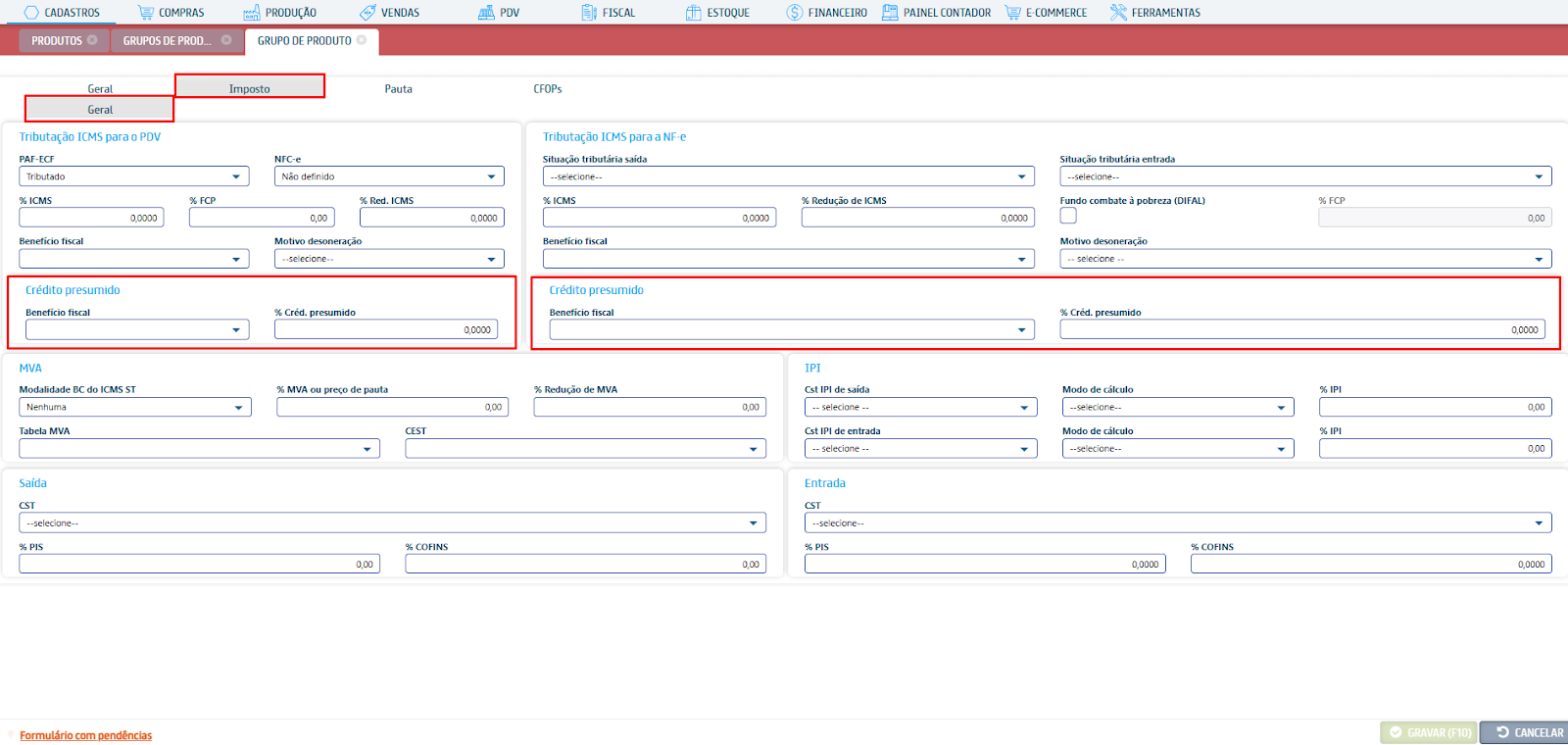This screenshot has width=1568, height=745.
Task: Open the Tabela MVA dropdown
Action: tap(199, 448)
